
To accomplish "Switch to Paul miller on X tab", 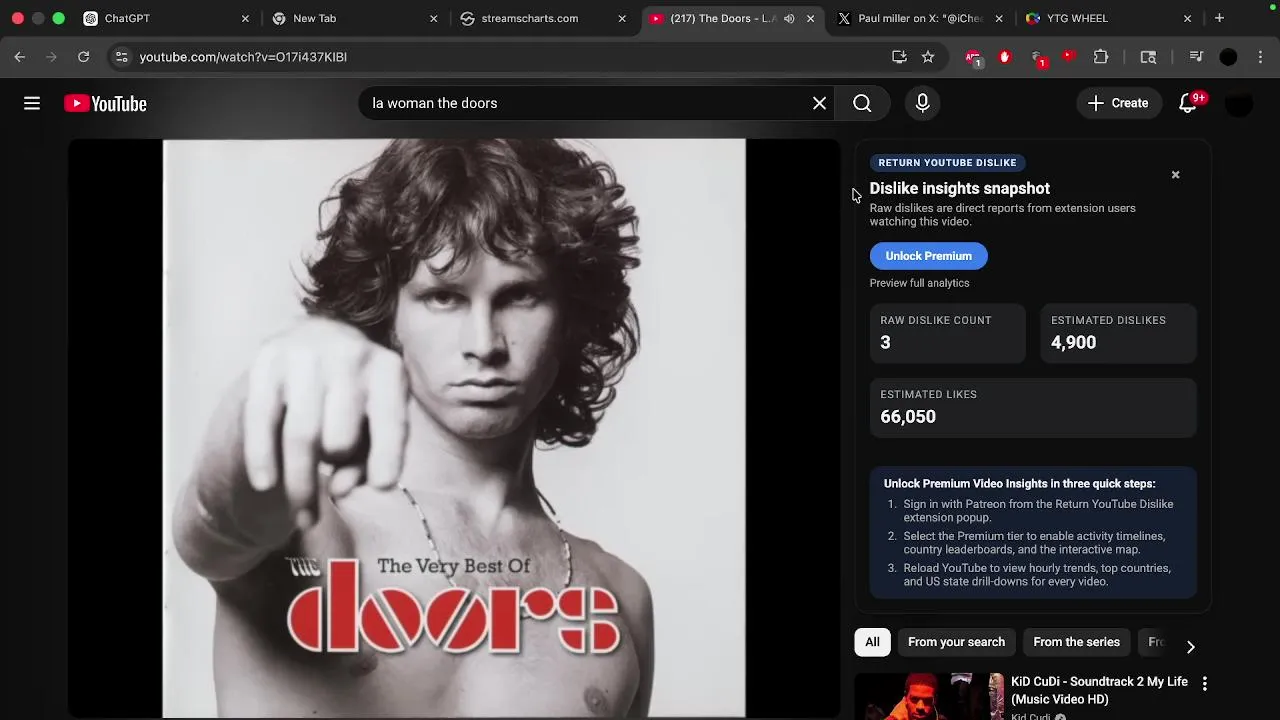I will (x=920, y=18).
